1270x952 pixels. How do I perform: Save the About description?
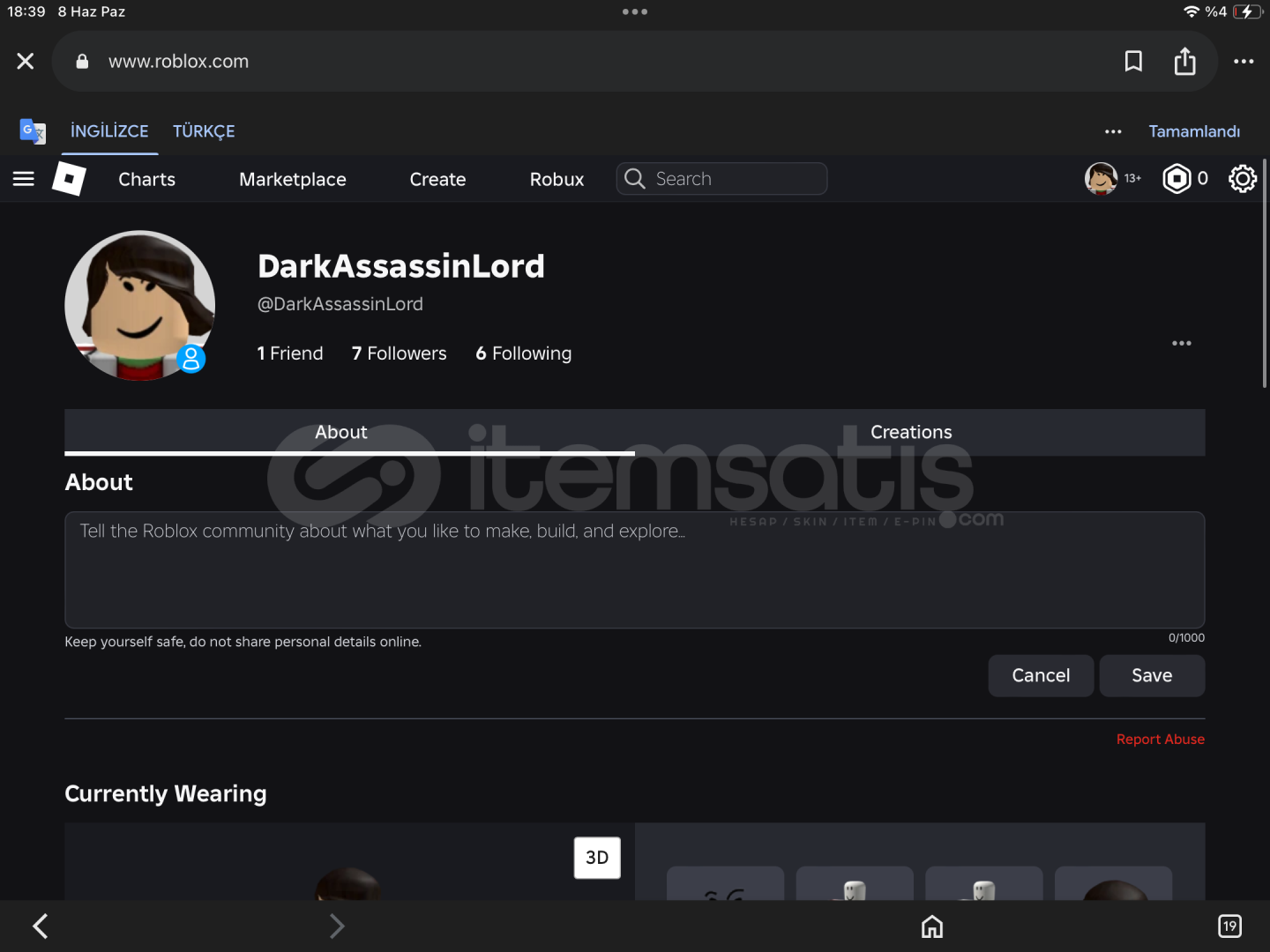[x=1152, y=675]
